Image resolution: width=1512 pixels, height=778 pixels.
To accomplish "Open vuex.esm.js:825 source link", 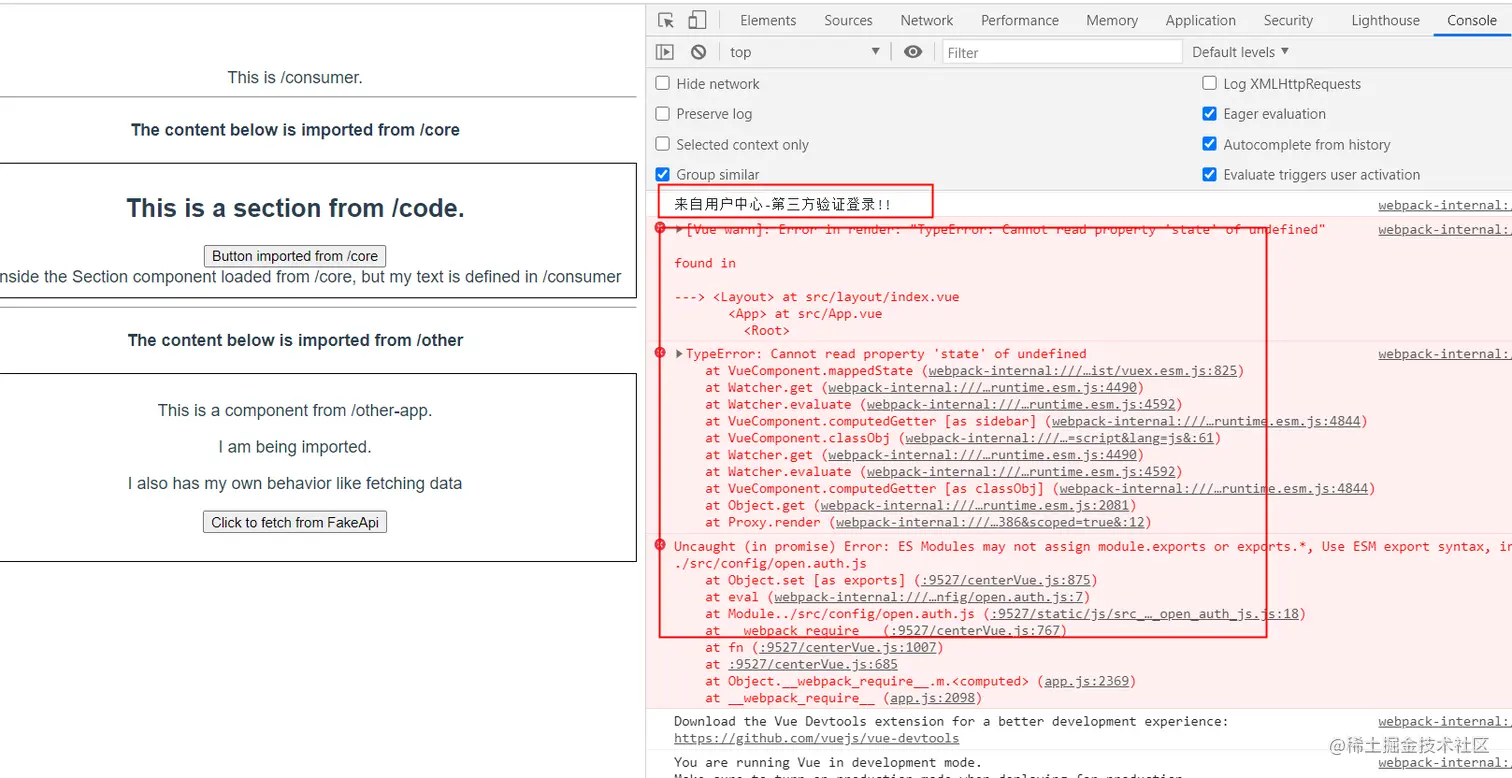I will [x=1083, y=371].
